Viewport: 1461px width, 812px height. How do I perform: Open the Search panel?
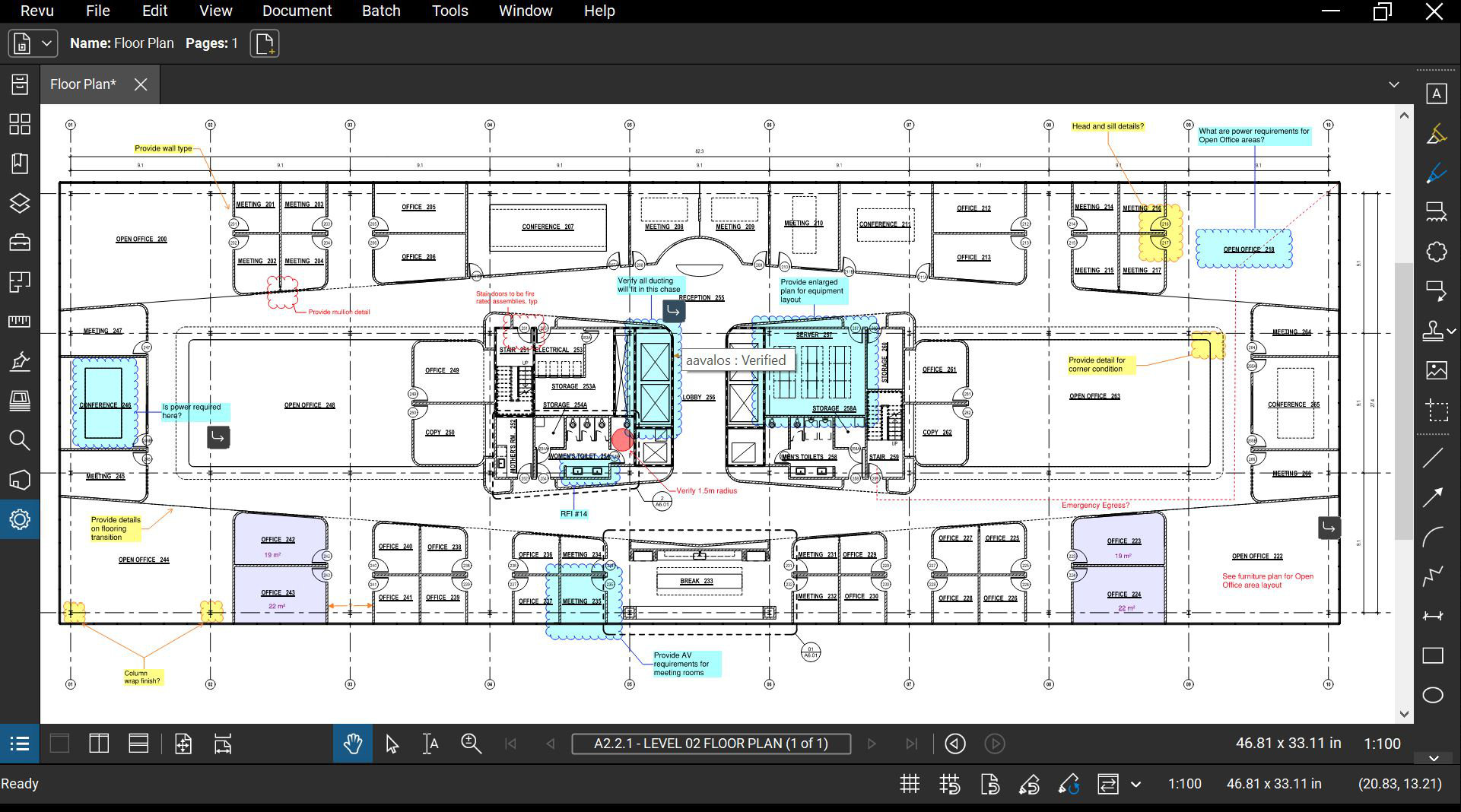[20, 440]
